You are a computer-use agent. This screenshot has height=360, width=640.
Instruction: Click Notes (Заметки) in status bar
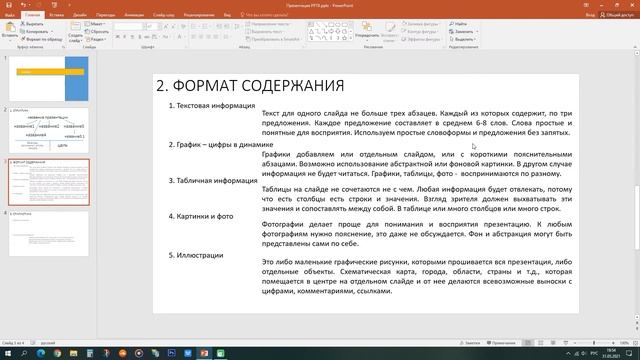point(470,343)
